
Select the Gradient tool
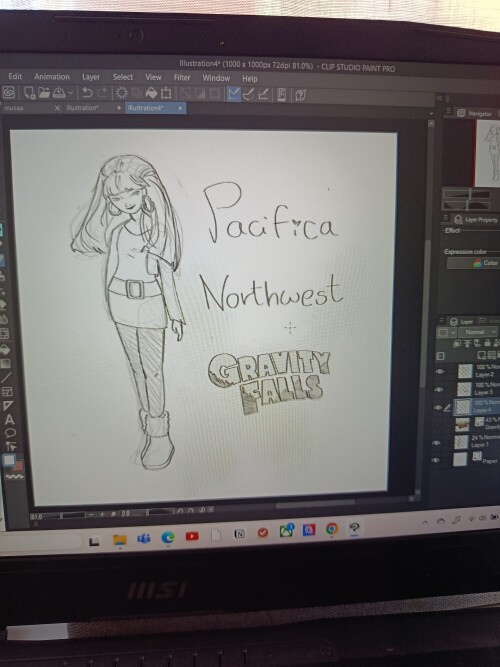point(5,364)
